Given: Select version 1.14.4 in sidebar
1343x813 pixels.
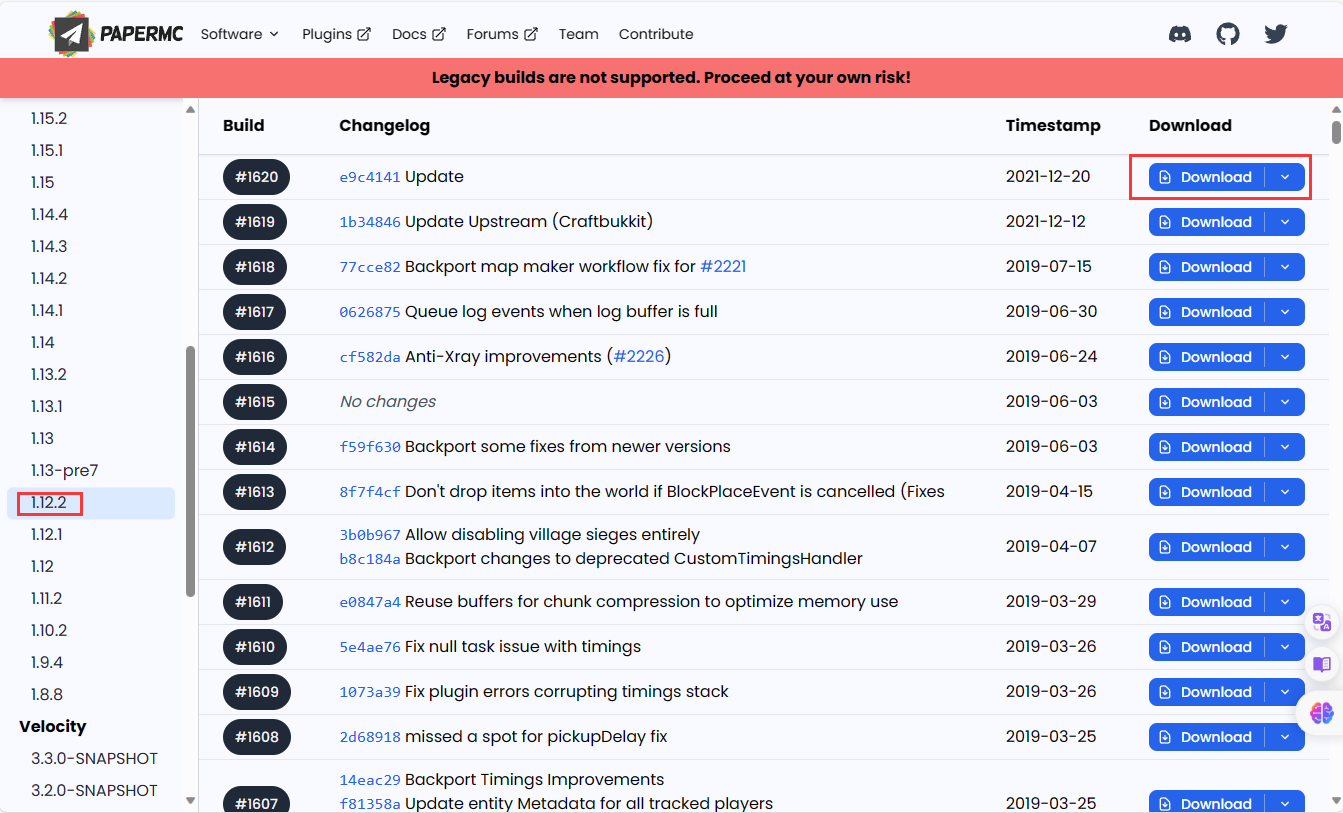Looking at the screenshot, I should (x=91, y=214).
